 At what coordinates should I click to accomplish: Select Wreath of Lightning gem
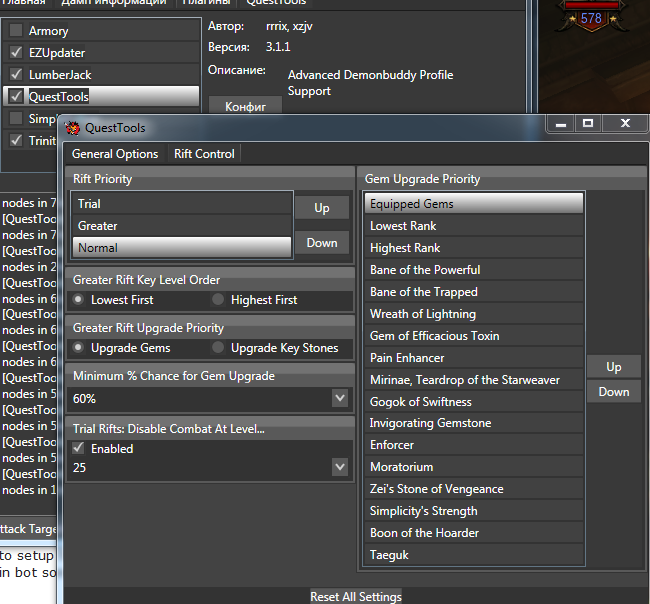[474, 313]
